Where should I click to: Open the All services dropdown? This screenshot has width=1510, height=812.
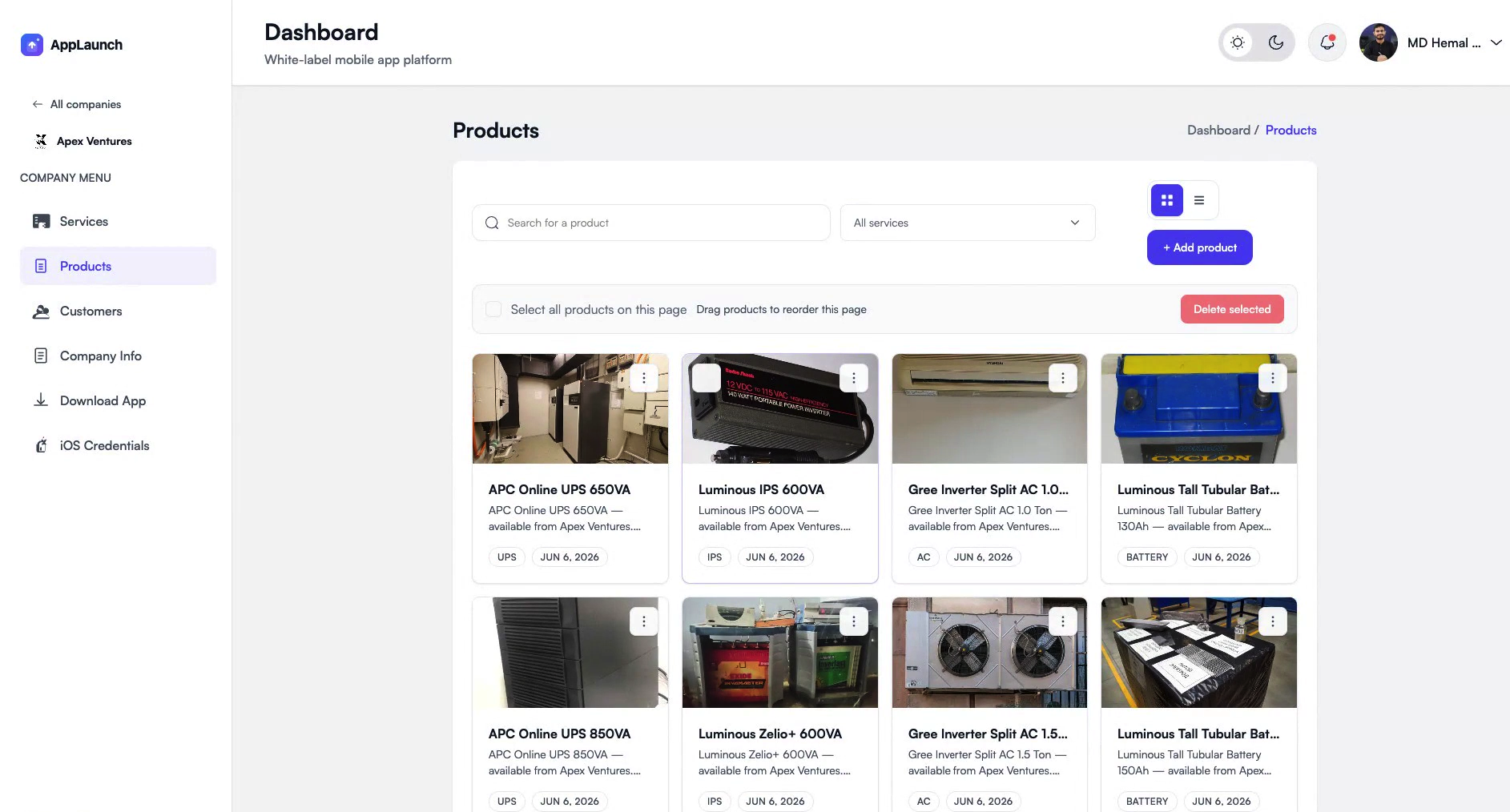point(968,223)
